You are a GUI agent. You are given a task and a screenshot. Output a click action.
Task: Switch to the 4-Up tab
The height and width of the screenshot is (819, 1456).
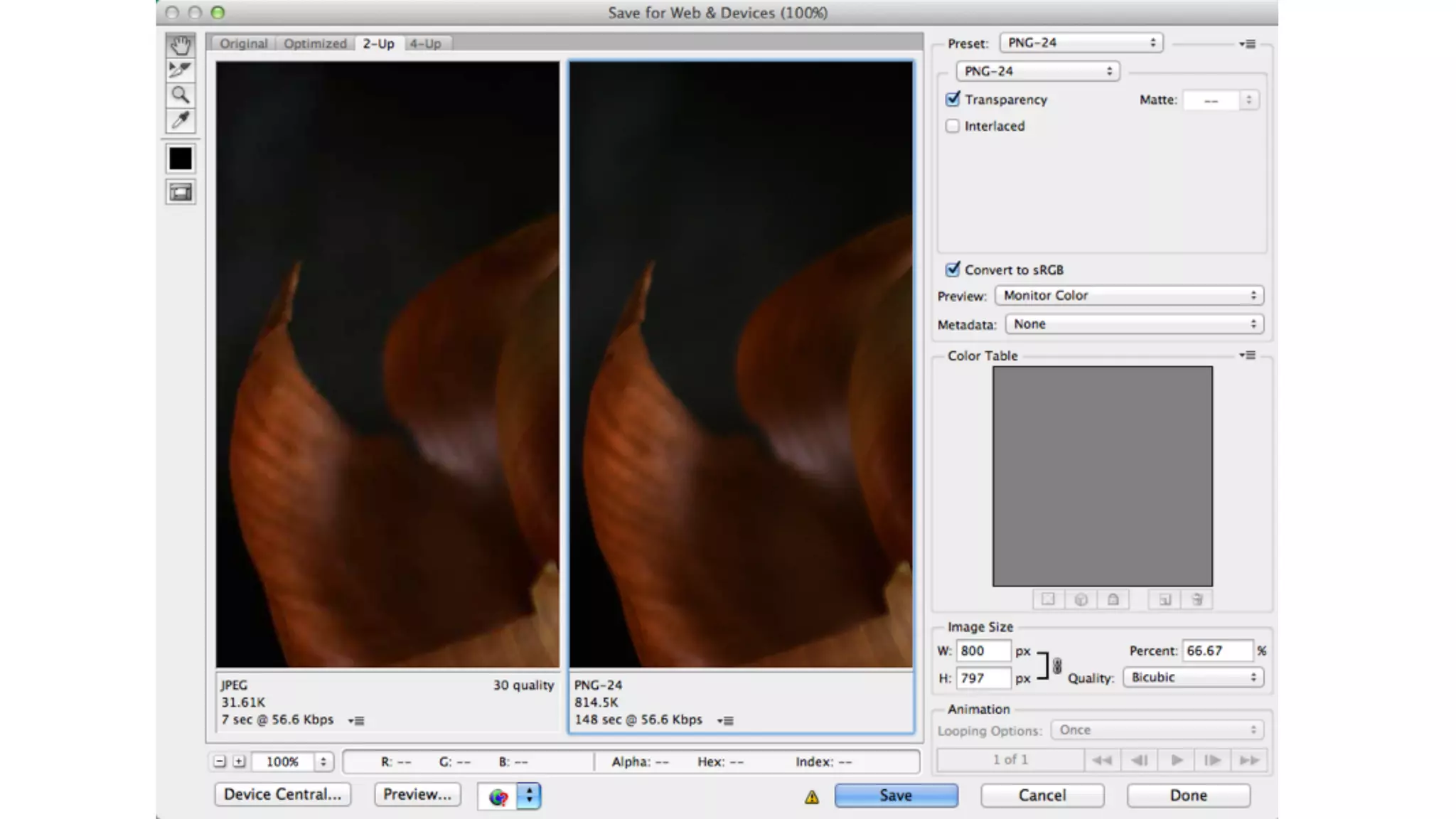click(x=425, y=43)
